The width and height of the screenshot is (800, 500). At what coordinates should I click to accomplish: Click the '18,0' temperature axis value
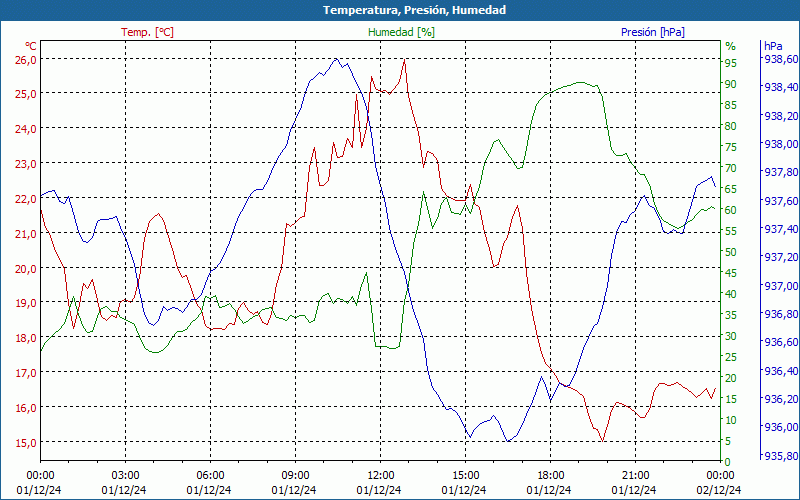26,338
